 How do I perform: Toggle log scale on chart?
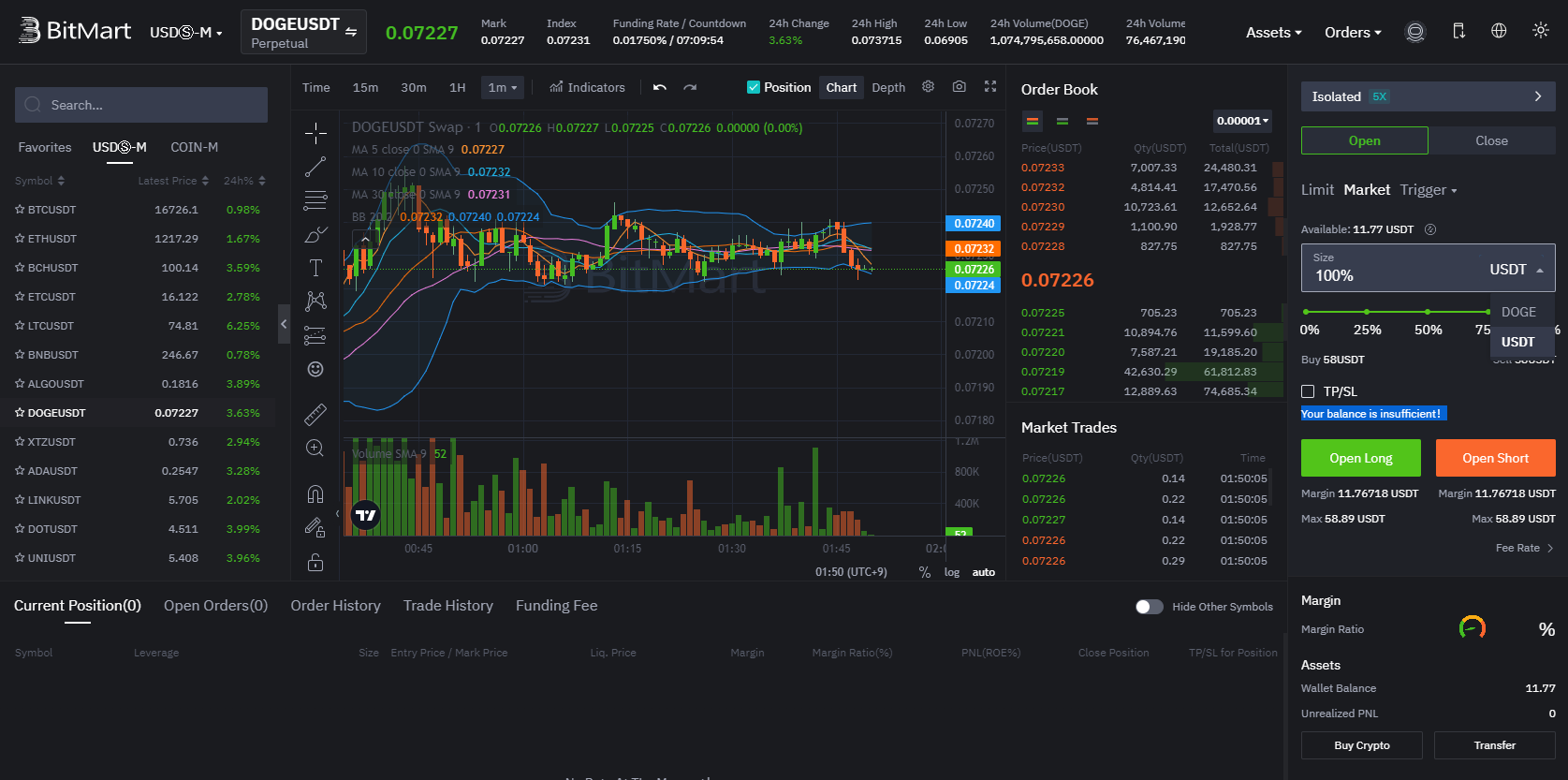click(x=952, y=572)
